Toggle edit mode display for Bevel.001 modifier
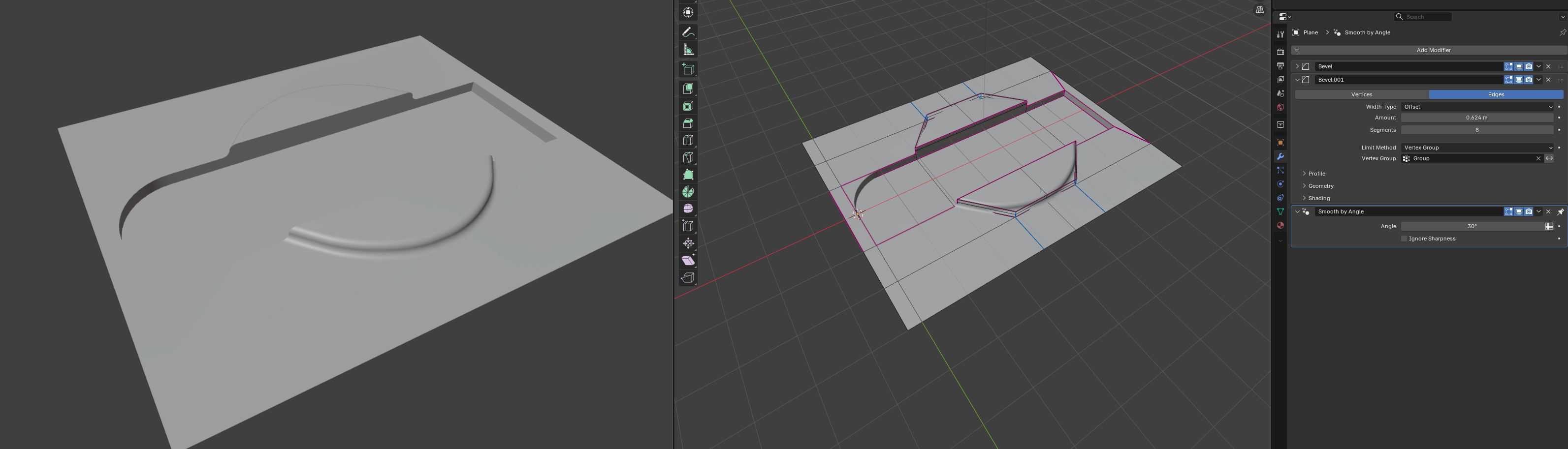 (x=1508, y=80)
